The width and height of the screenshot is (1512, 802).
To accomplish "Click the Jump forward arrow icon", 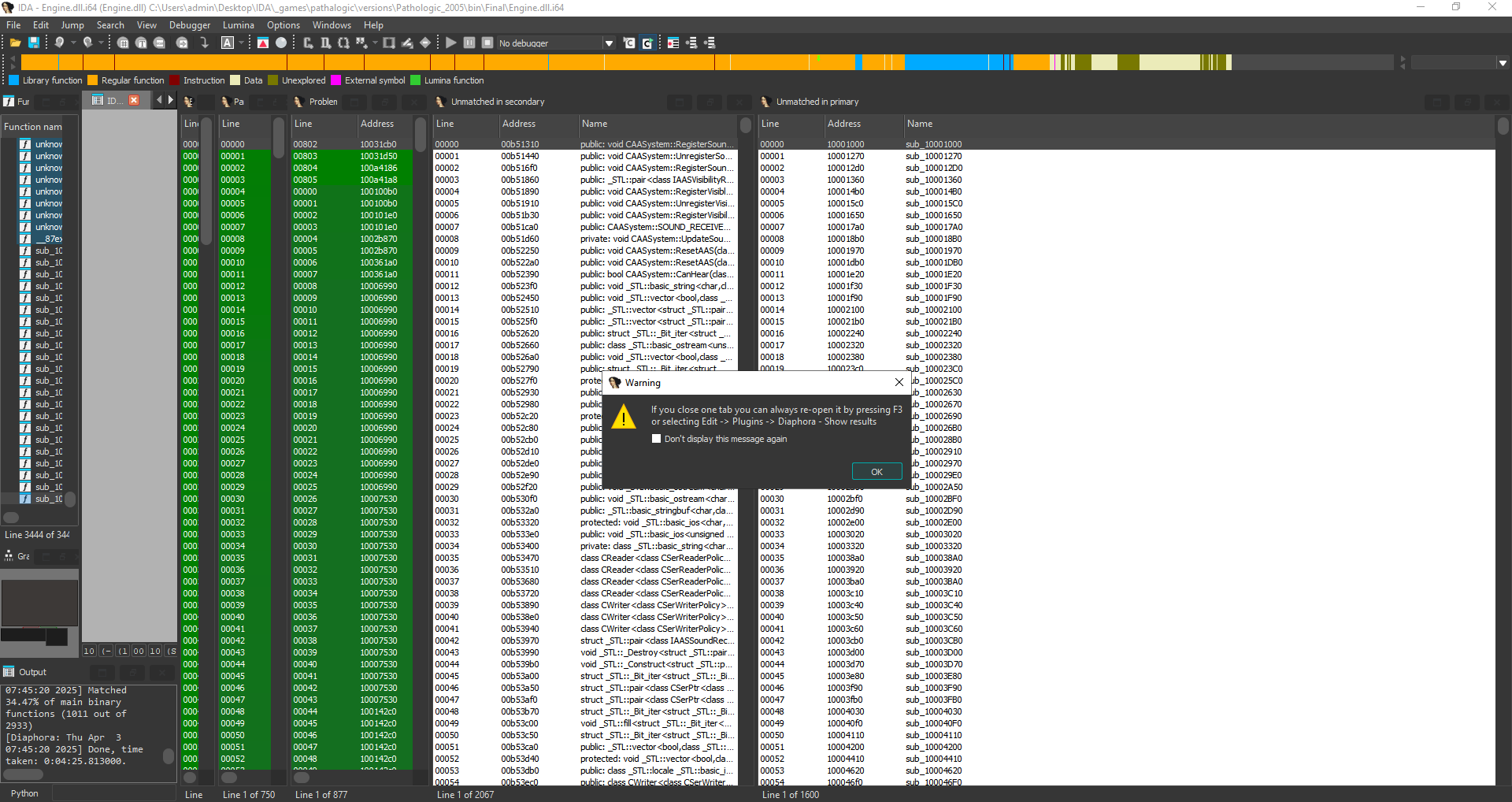I will (x=88, y=43).
